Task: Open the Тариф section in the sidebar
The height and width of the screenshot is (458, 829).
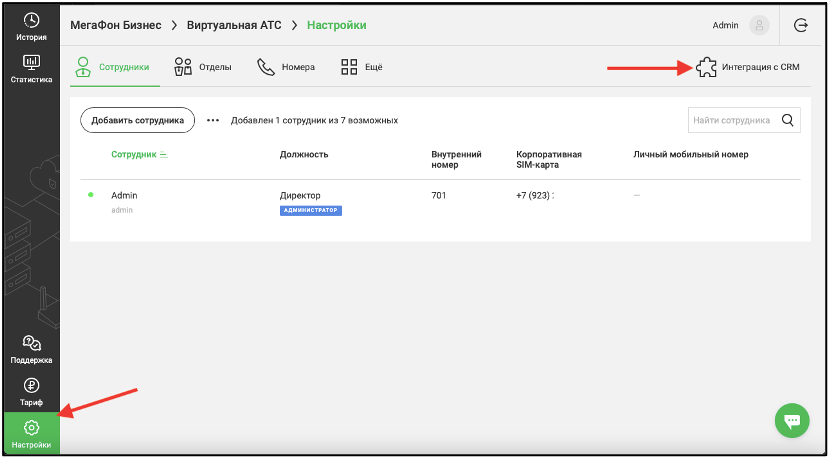Action: pyautogui.click(x=31, y=392)
